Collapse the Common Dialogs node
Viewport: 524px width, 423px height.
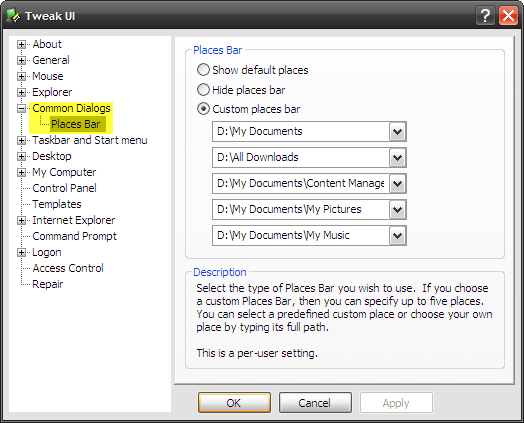(21, 109)
